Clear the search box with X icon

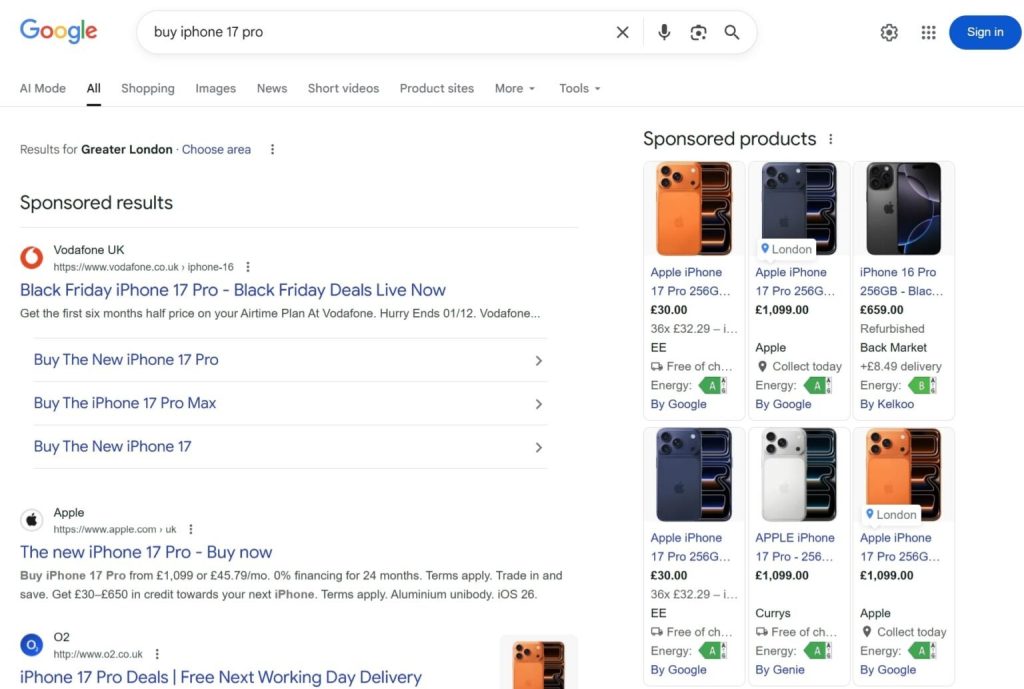[x=622, y=32]
